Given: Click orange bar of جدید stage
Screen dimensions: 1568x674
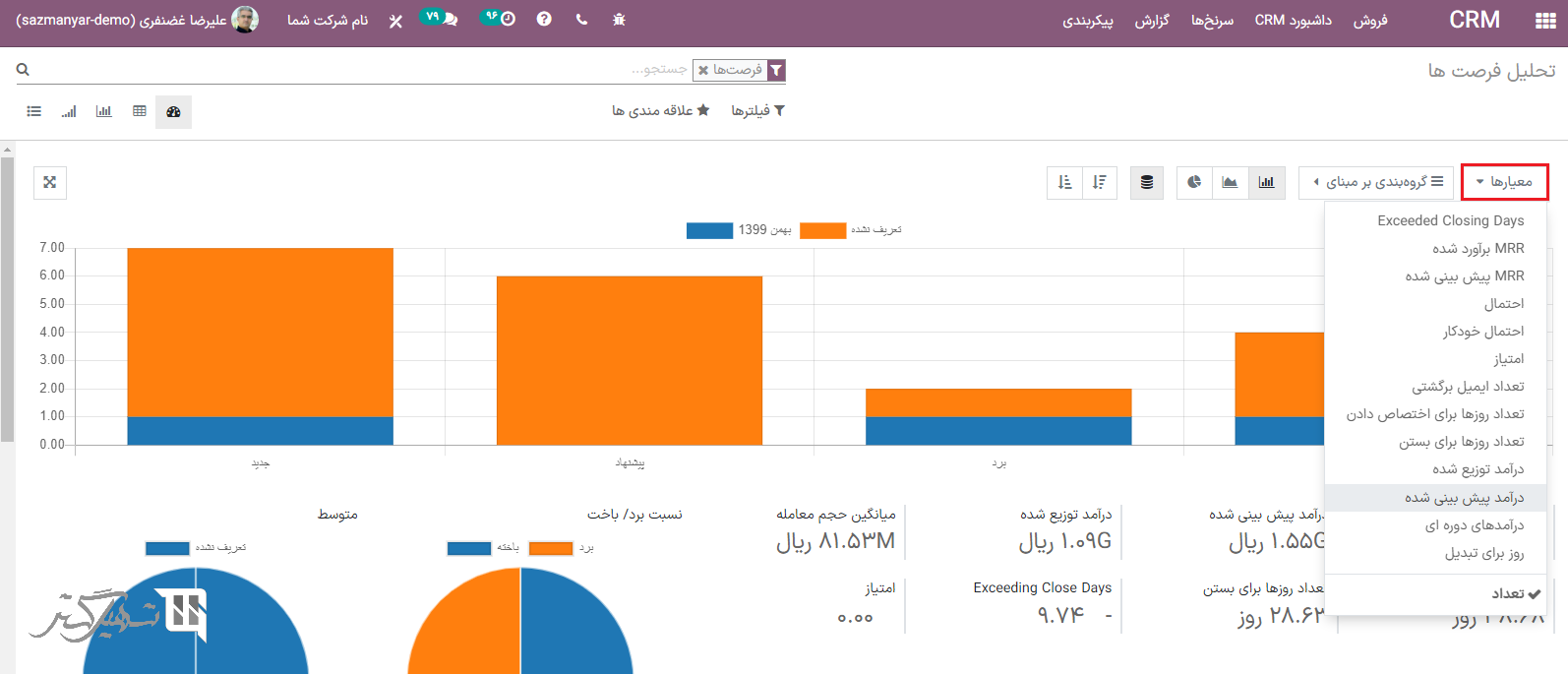Looking at the screenshot, I should [261, 333].
